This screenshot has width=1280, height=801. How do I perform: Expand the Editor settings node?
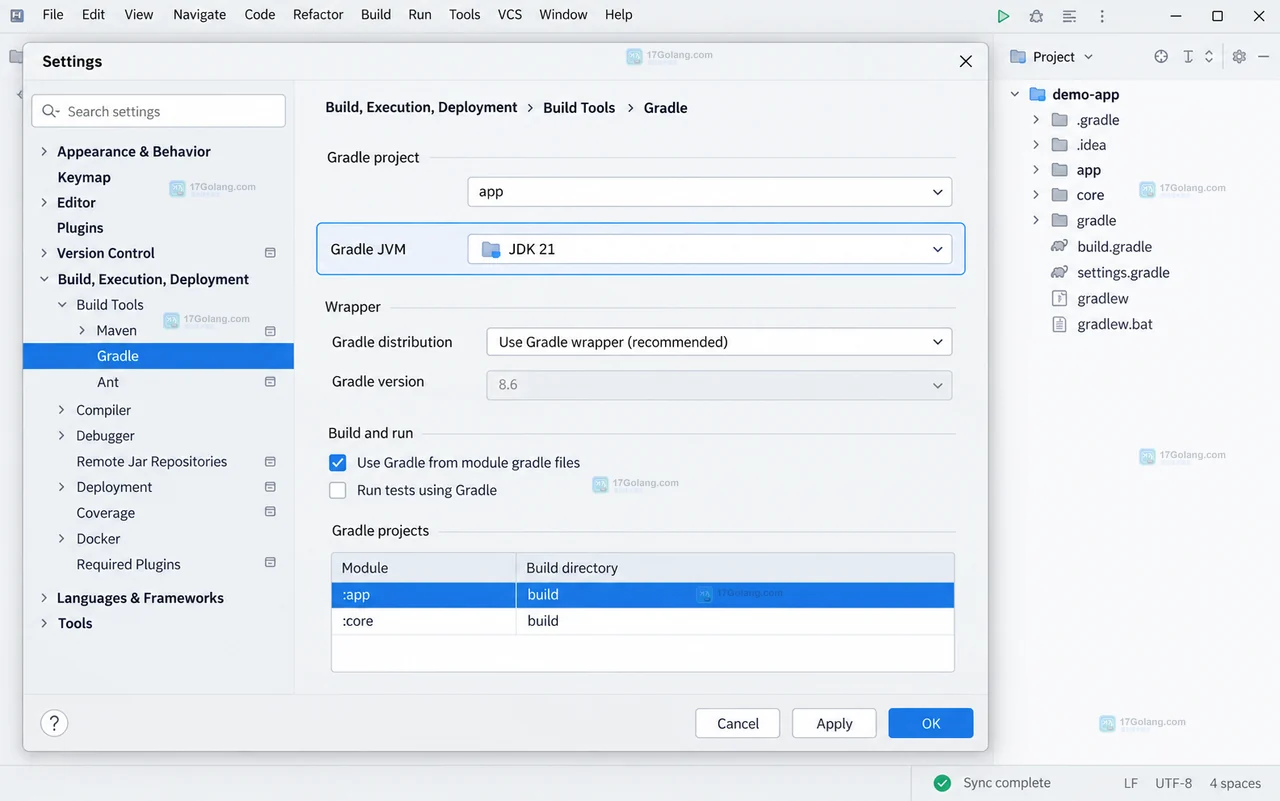tap(44, 203)
